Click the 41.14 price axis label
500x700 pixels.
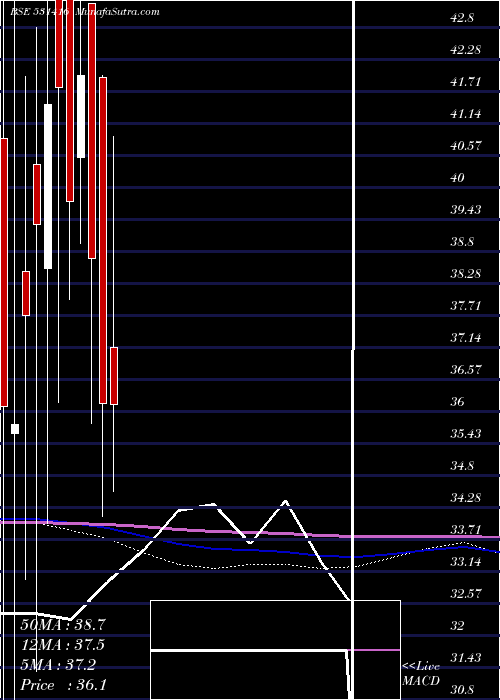[x=466, y=114]
